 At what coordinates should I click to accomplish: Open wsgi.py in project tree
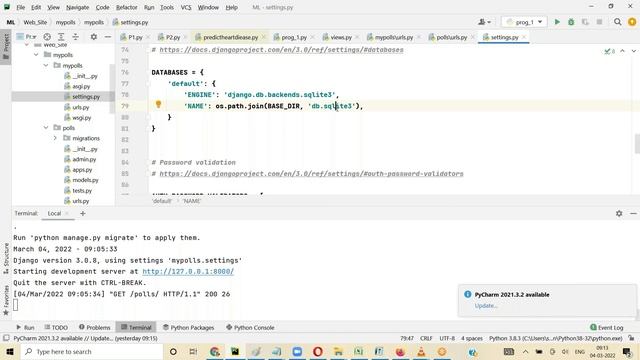[82, 118]
